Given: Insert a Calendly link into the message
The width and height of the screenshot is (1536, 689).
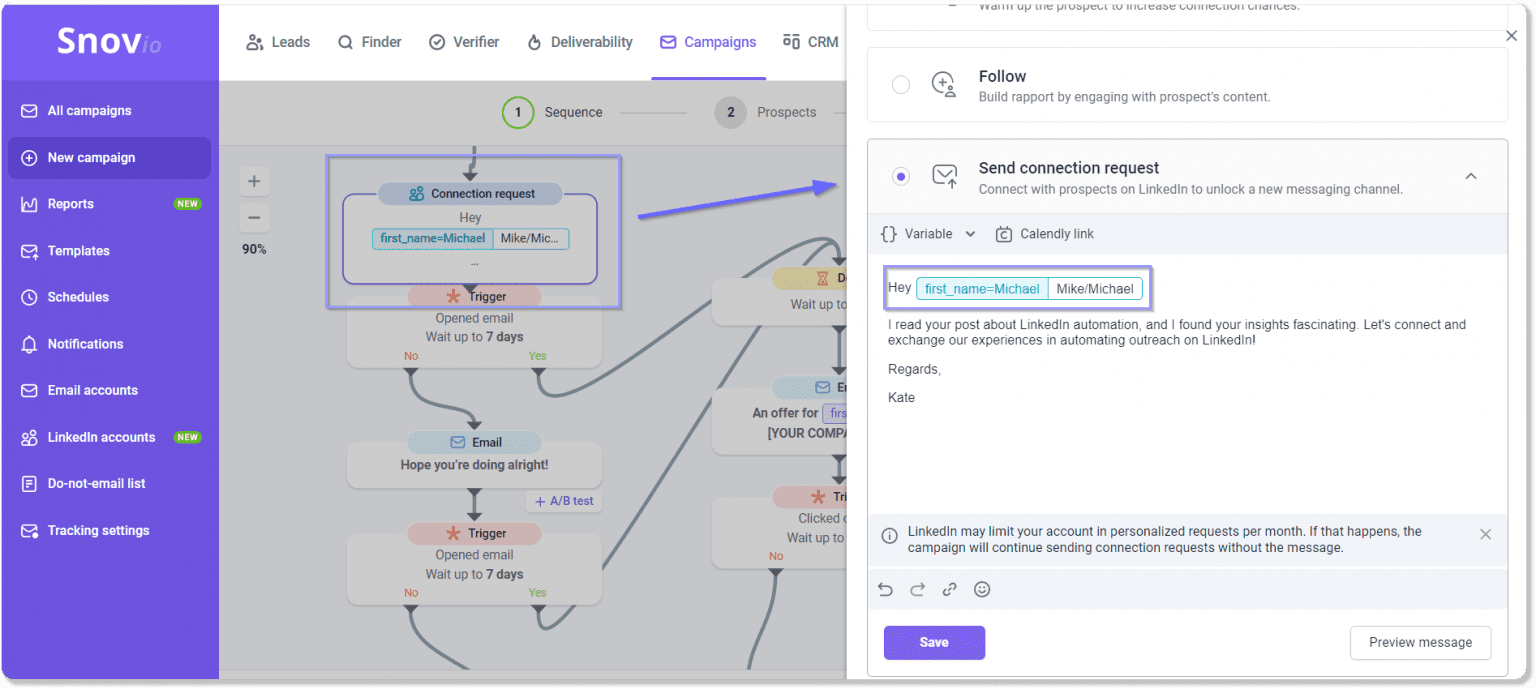Looking at the screenshot, I should coord(1044,233).
